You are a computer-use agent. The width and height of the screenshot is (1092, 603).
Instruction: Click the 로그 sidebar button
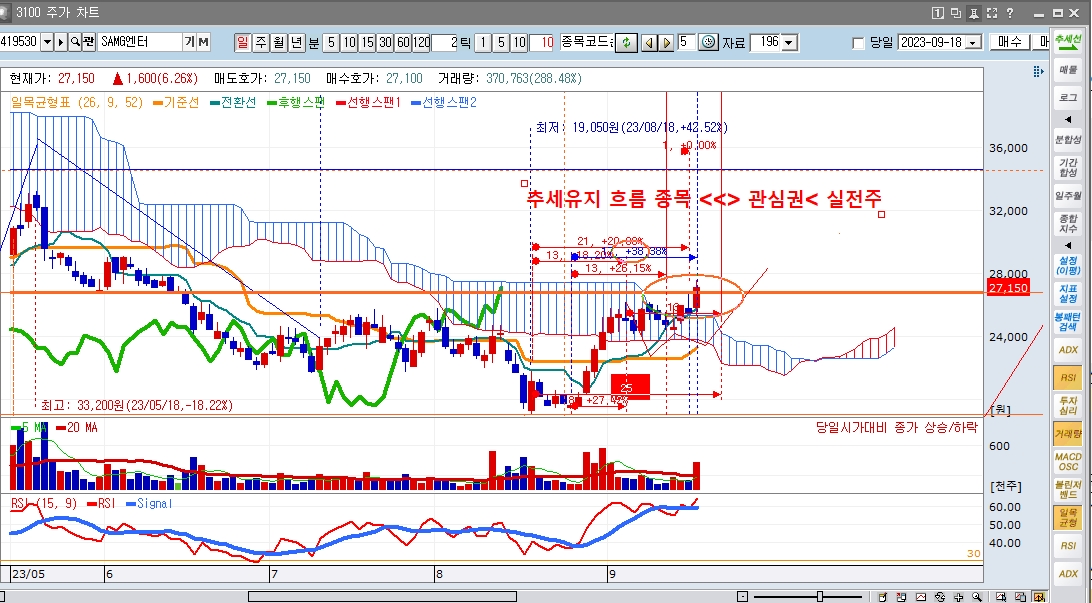(x=1068, y=97)
